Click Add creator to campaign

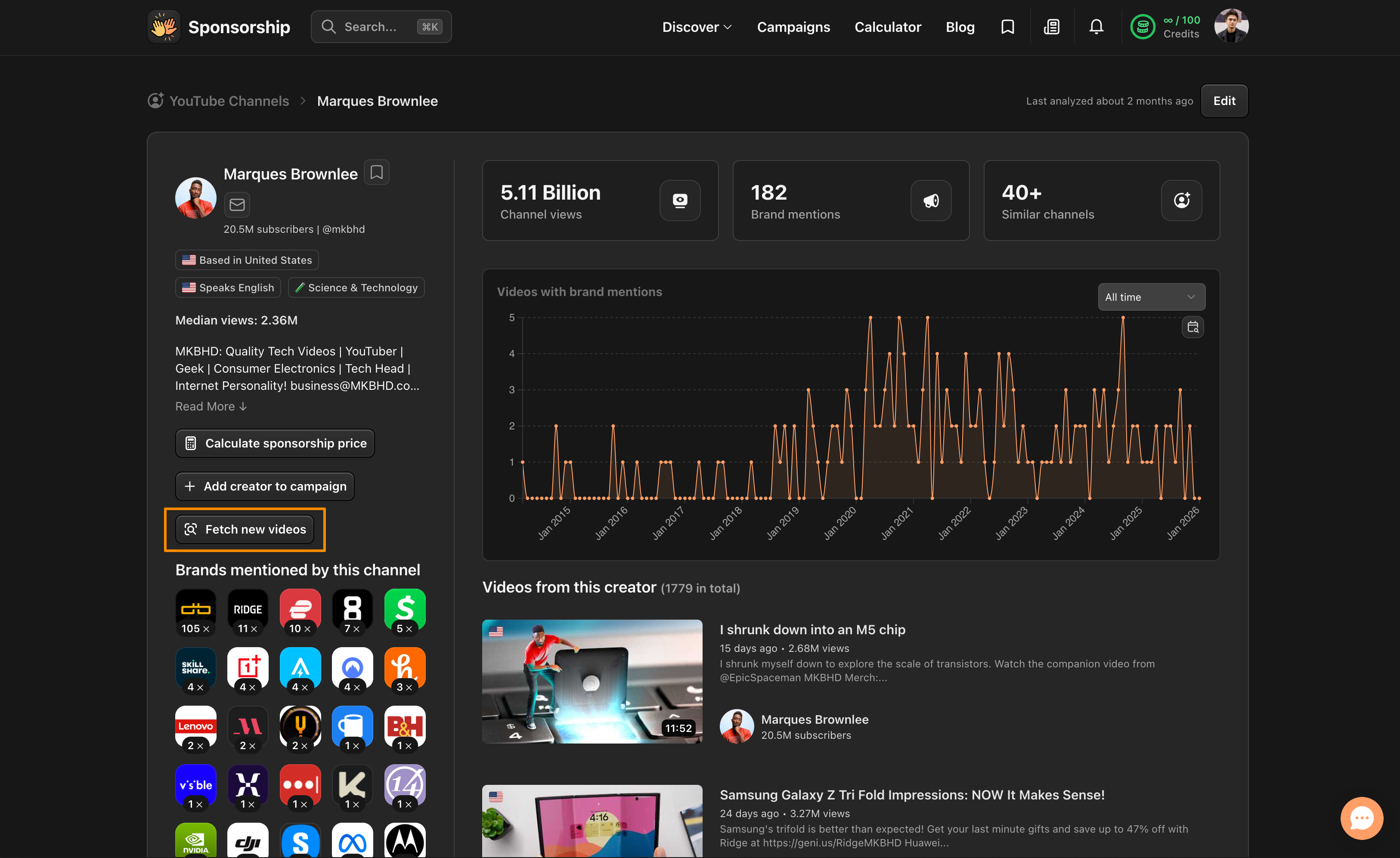264,486
